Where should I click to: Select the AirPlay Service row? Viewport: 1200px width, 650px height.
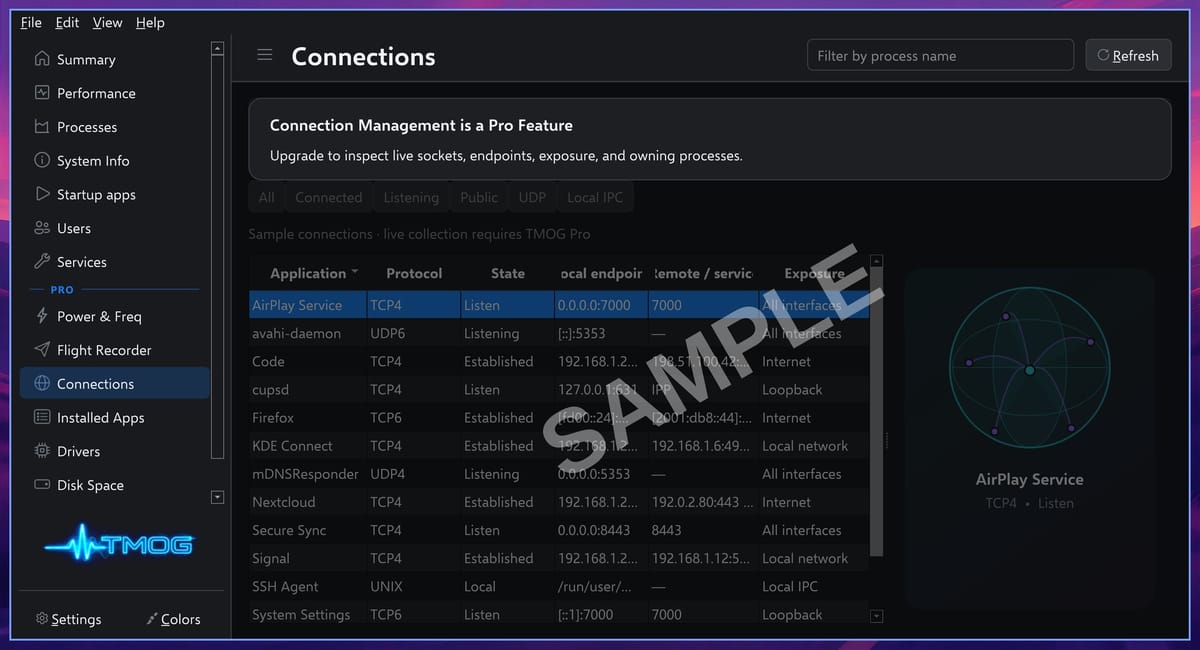point(559,305)
